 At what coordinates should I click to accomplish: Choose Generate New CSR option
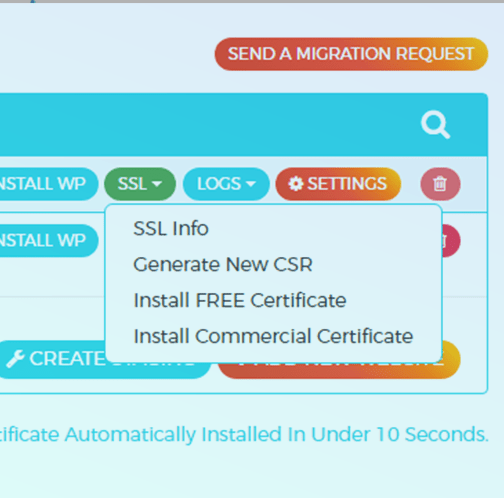pos(223,265)
